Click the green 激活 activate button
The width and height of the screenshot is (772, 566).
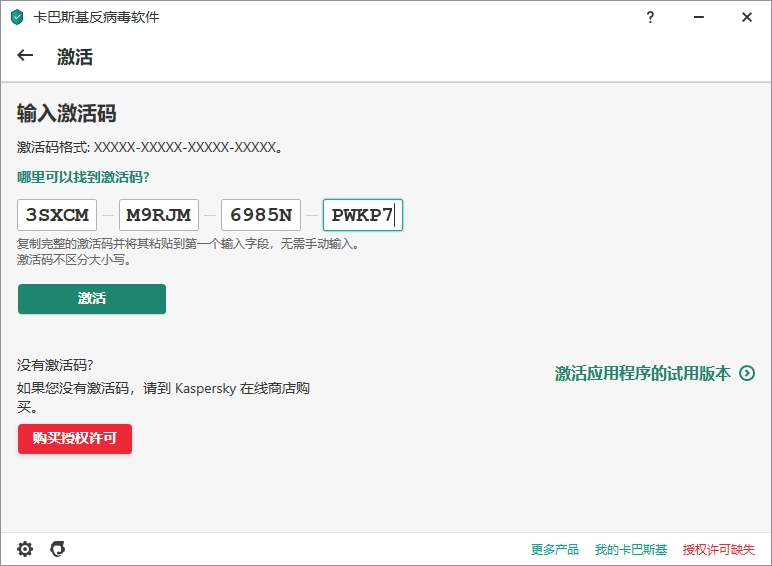92,299
